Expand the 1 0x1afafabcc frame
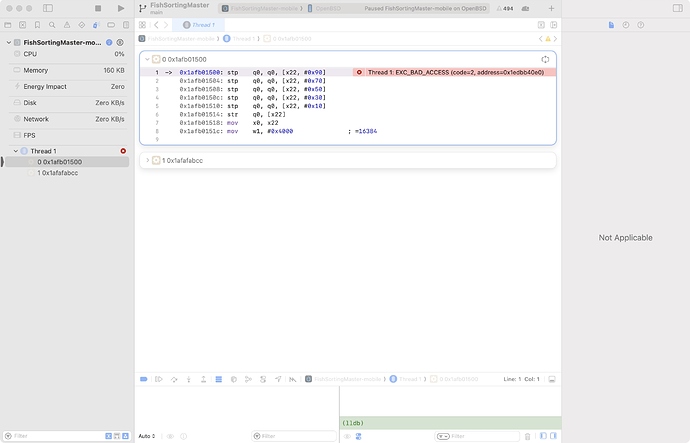 [147, 161]
